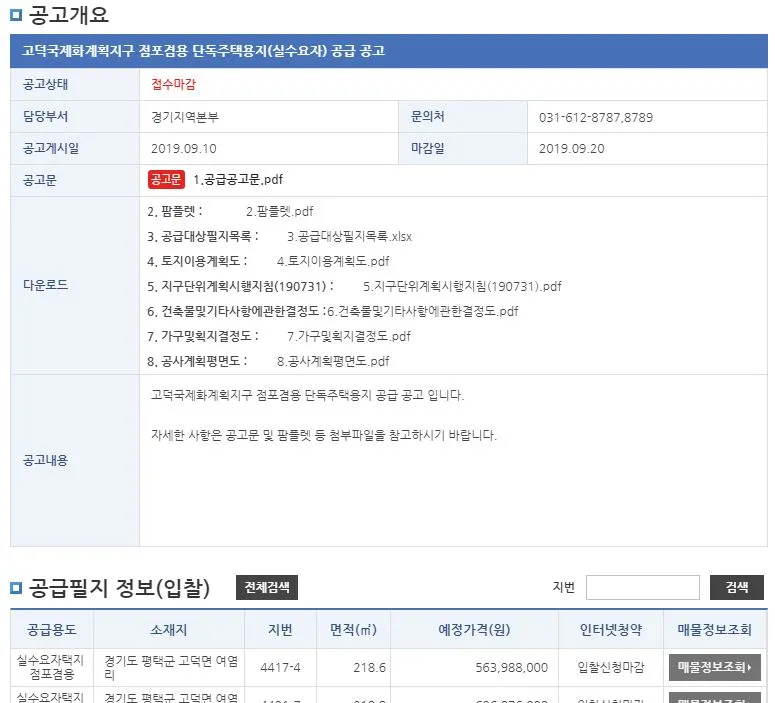The height and width of the screenshot is (703, 775).
Task: Select the 면적(㎡) column header
Action: click(x=353, y=629)
